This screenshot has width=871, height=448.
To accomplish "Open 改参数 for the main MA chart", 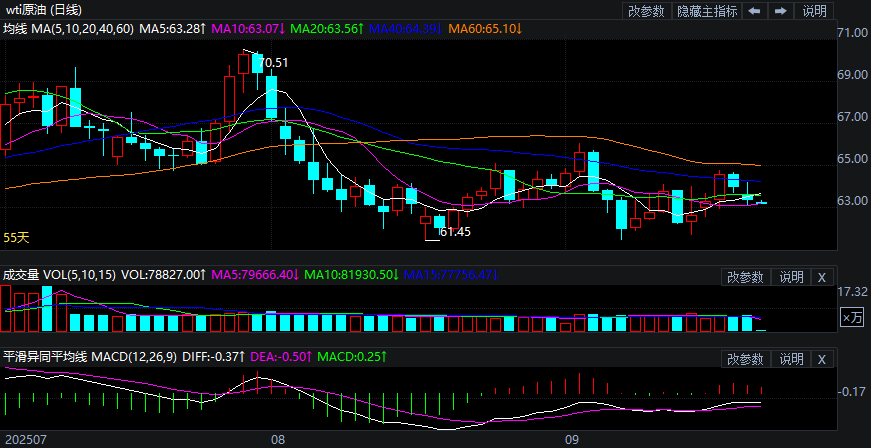I will (646, 11).
